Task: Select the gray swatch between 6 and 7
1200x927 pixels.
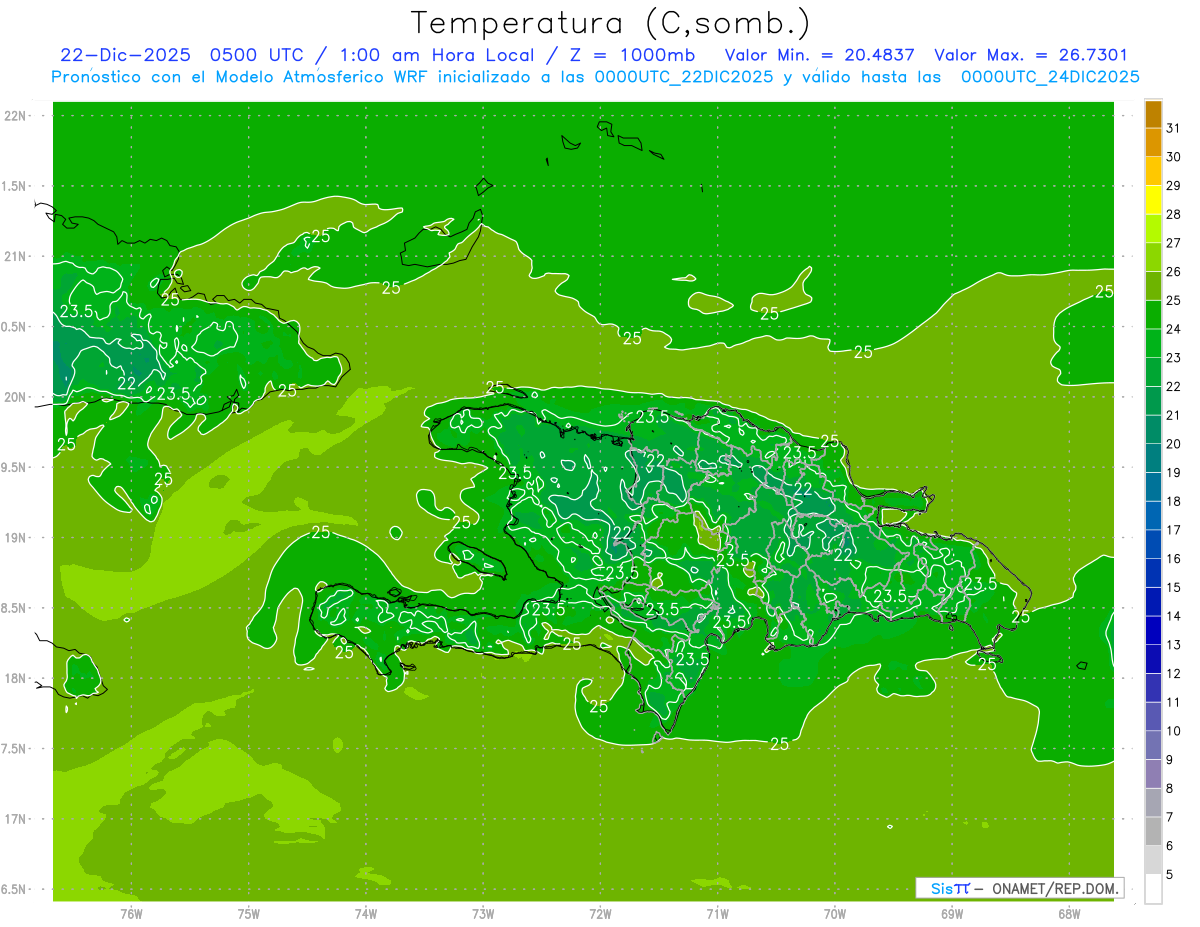Action: click(x=1153, y=831)
